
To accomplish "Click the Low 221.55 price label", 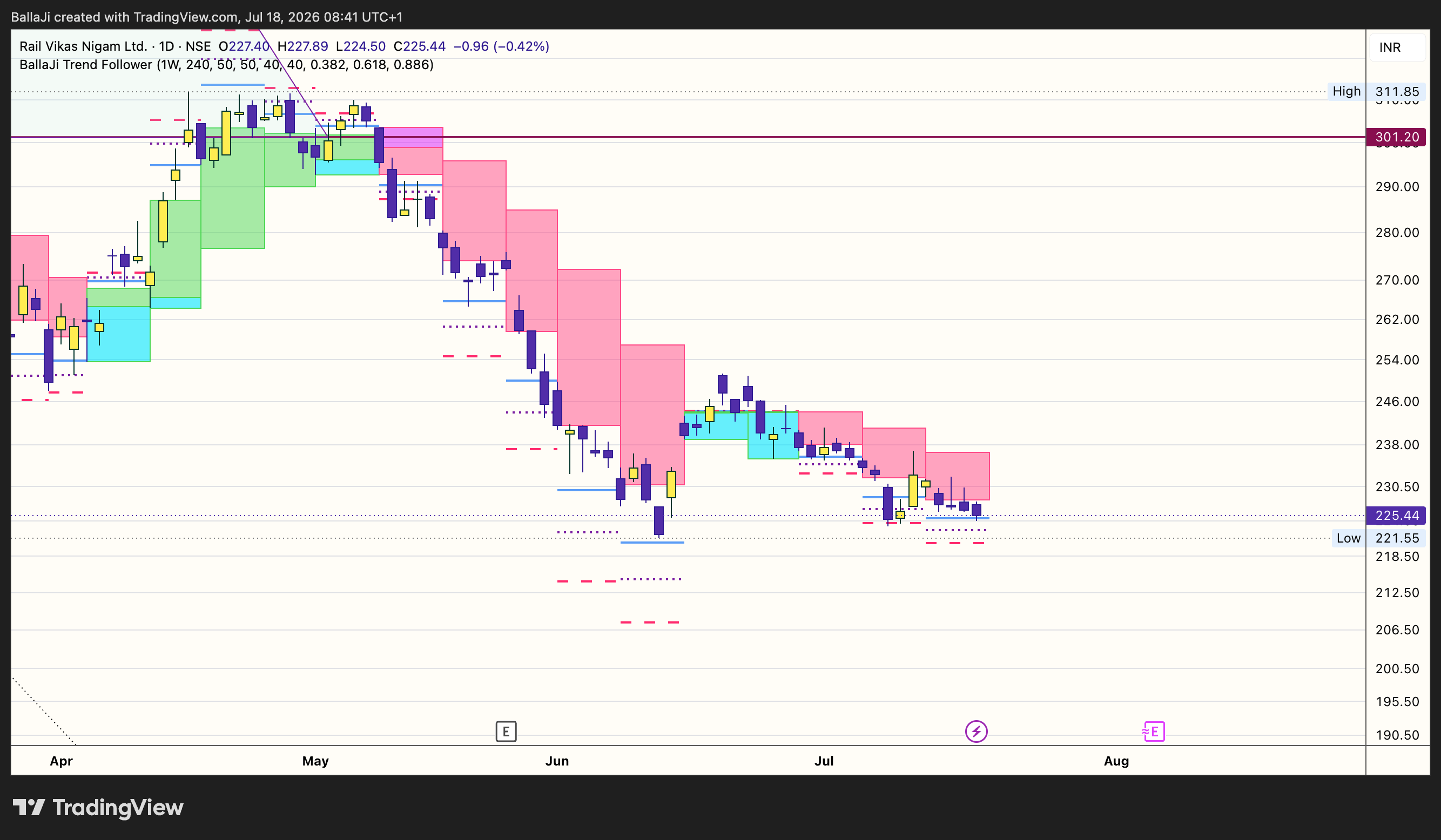I will pos(1378,538).
